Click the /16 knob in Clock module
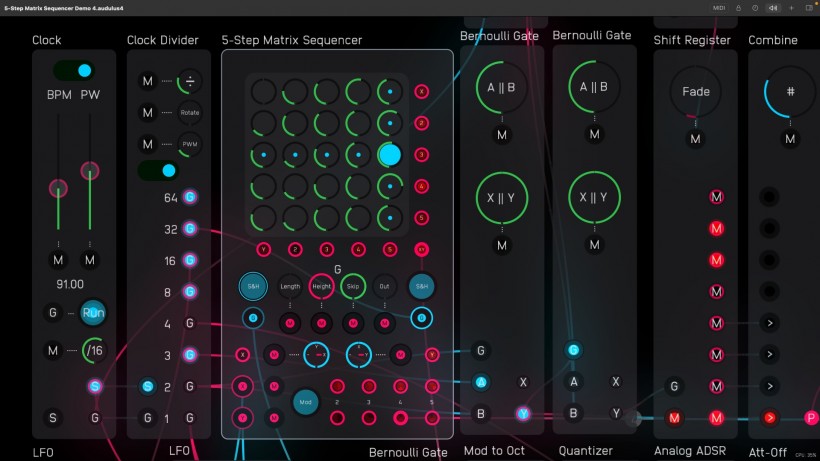The height and width of the screenshot is (461, 820). pyautogui.click(x=94, y=350)
